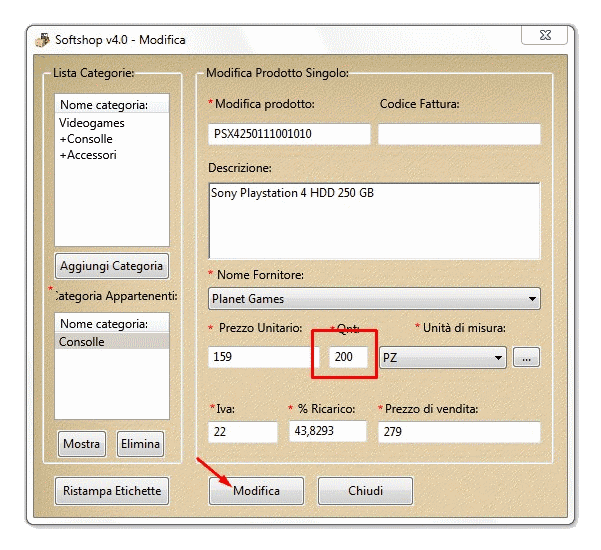Click the Qnt quantity field
The height and width of the screenshot is (550, 601).
point(349,357)
